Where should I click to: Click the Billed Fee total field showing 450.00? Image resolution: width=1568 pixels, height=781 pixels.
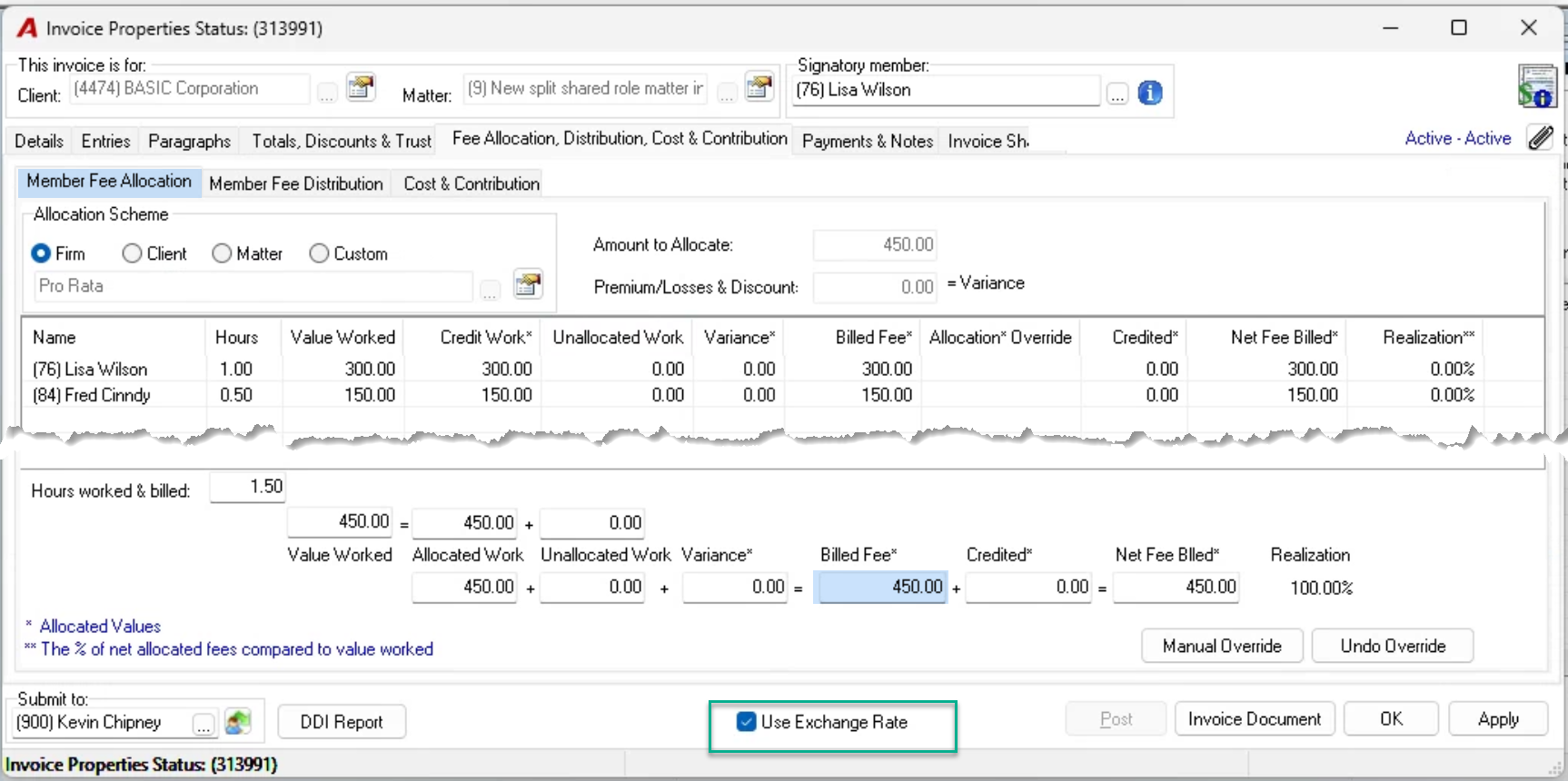[x=881, y=587]
